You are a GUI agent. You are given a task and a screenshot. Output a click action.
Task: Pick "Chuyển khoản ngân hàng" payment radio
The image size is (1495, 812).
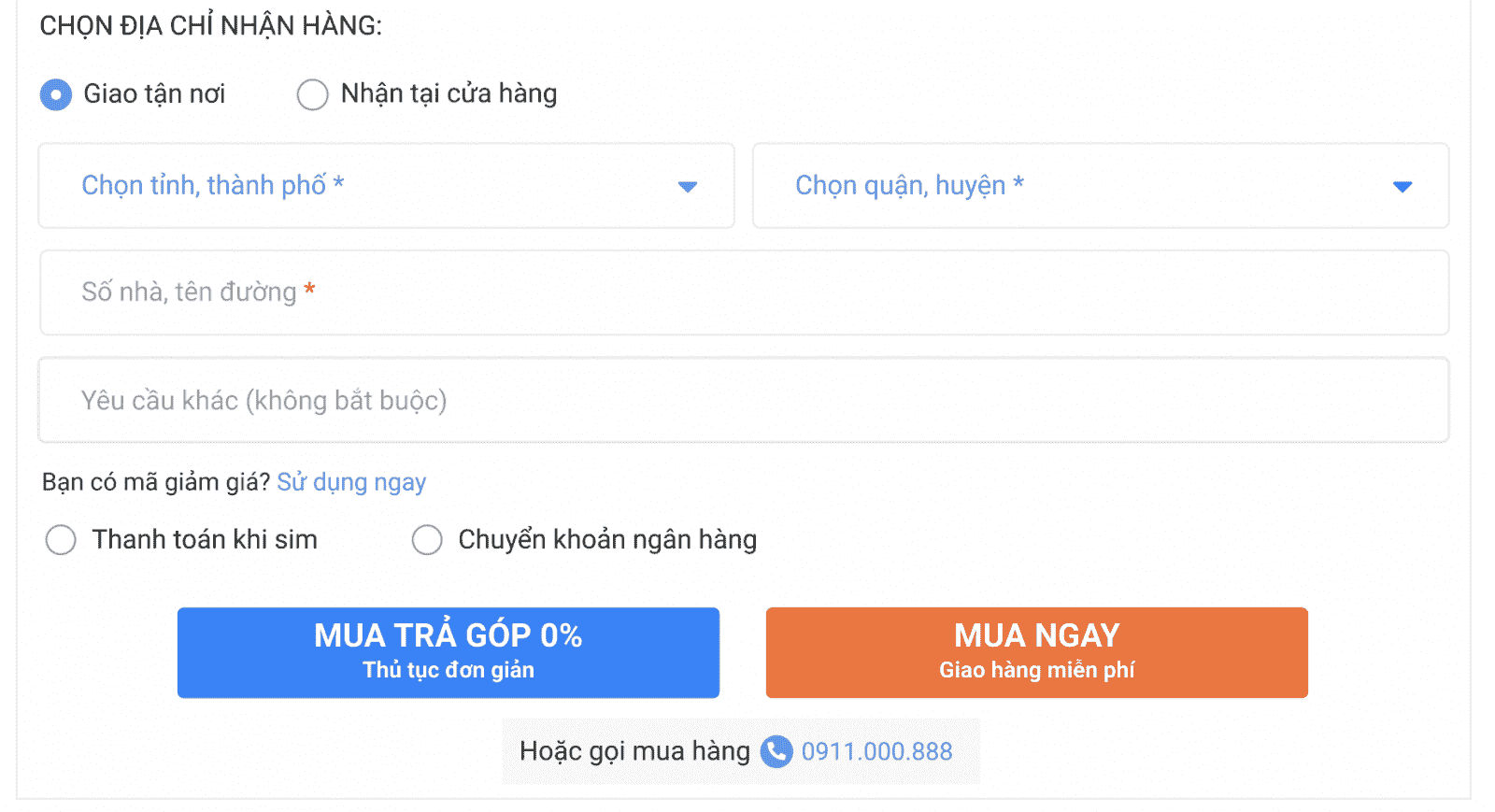click(427, 540)
